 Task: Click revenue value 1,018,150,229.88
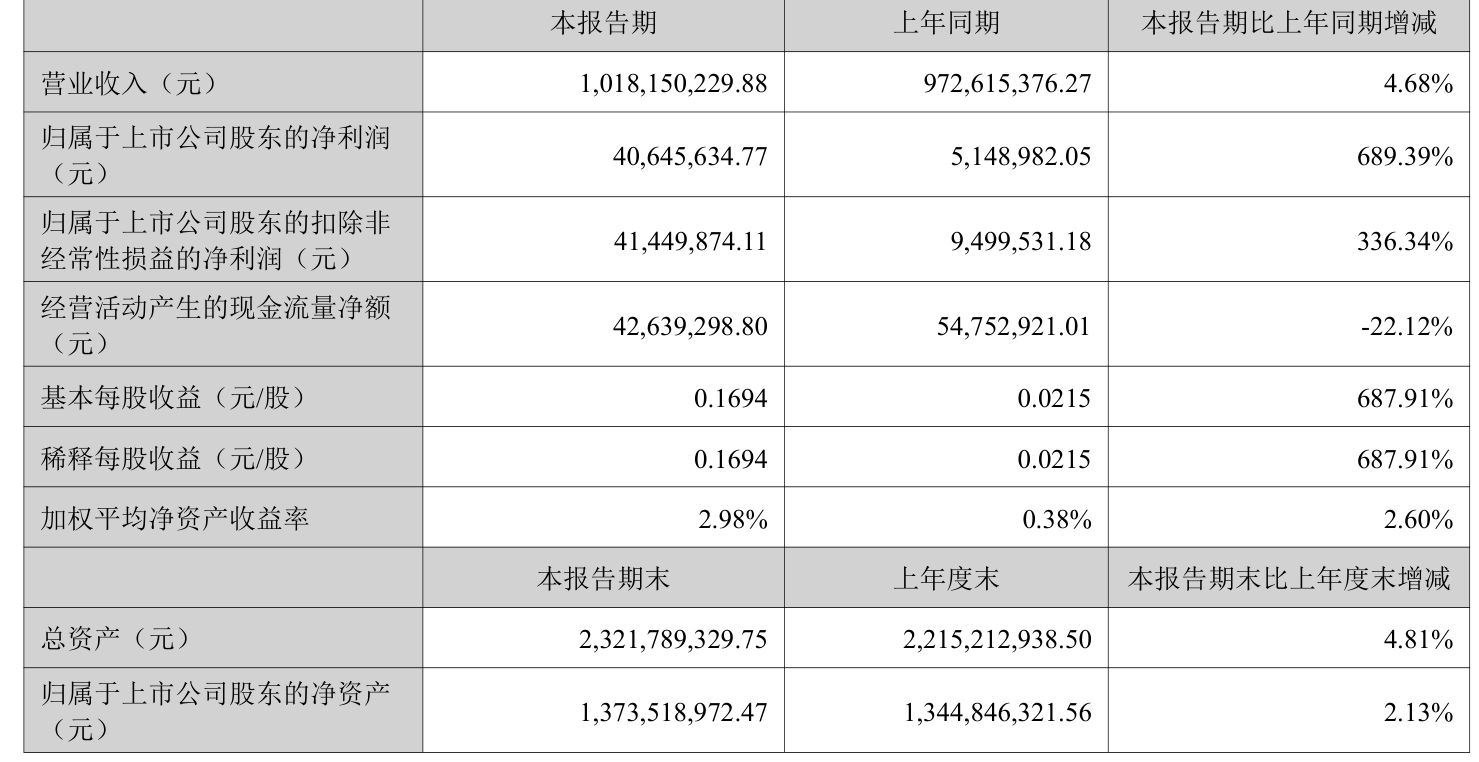(x=674, y=83)
